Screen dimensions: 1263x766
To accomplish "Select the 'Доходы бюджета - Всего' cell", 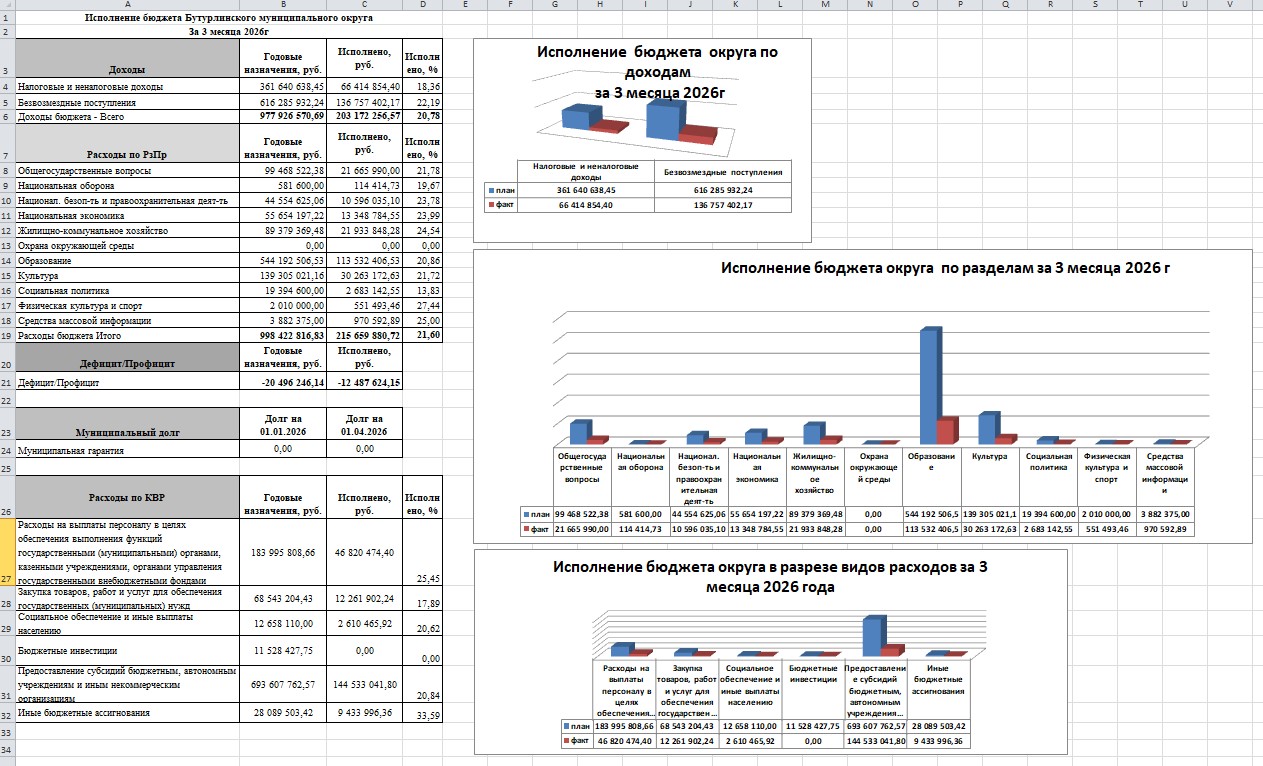I will pyautogui.click(x=127, y=116).
